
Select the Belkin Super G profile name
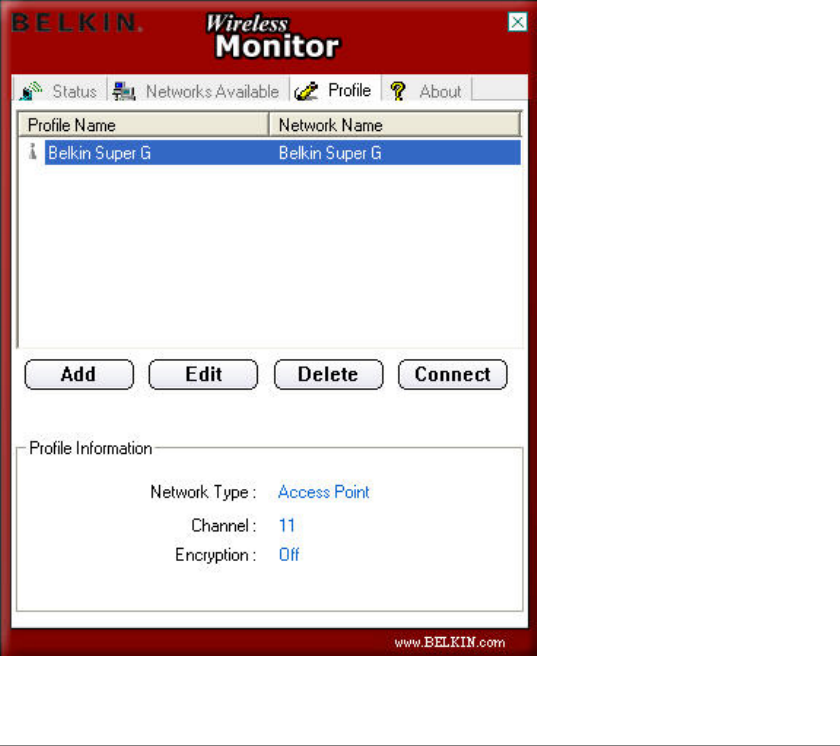[x=100, y=153]
